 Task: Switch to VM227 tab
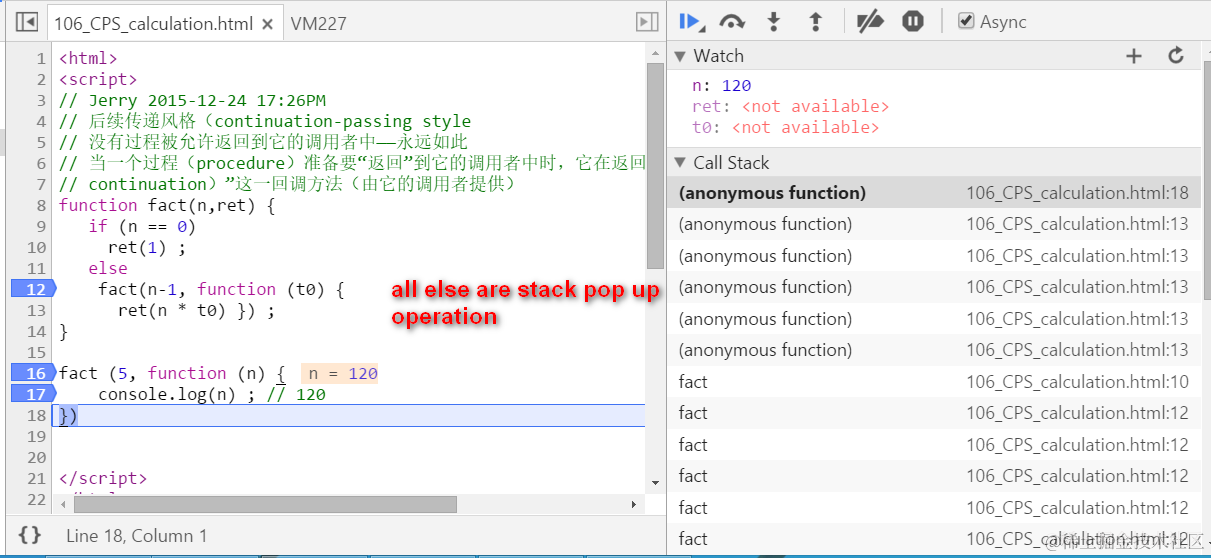318,22
